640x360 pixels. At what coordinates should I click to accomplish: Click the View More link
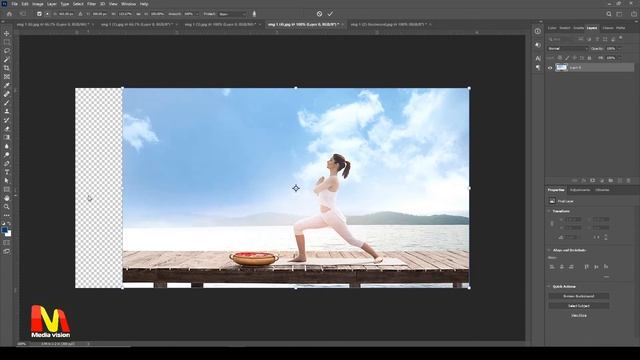pos(579,316)
